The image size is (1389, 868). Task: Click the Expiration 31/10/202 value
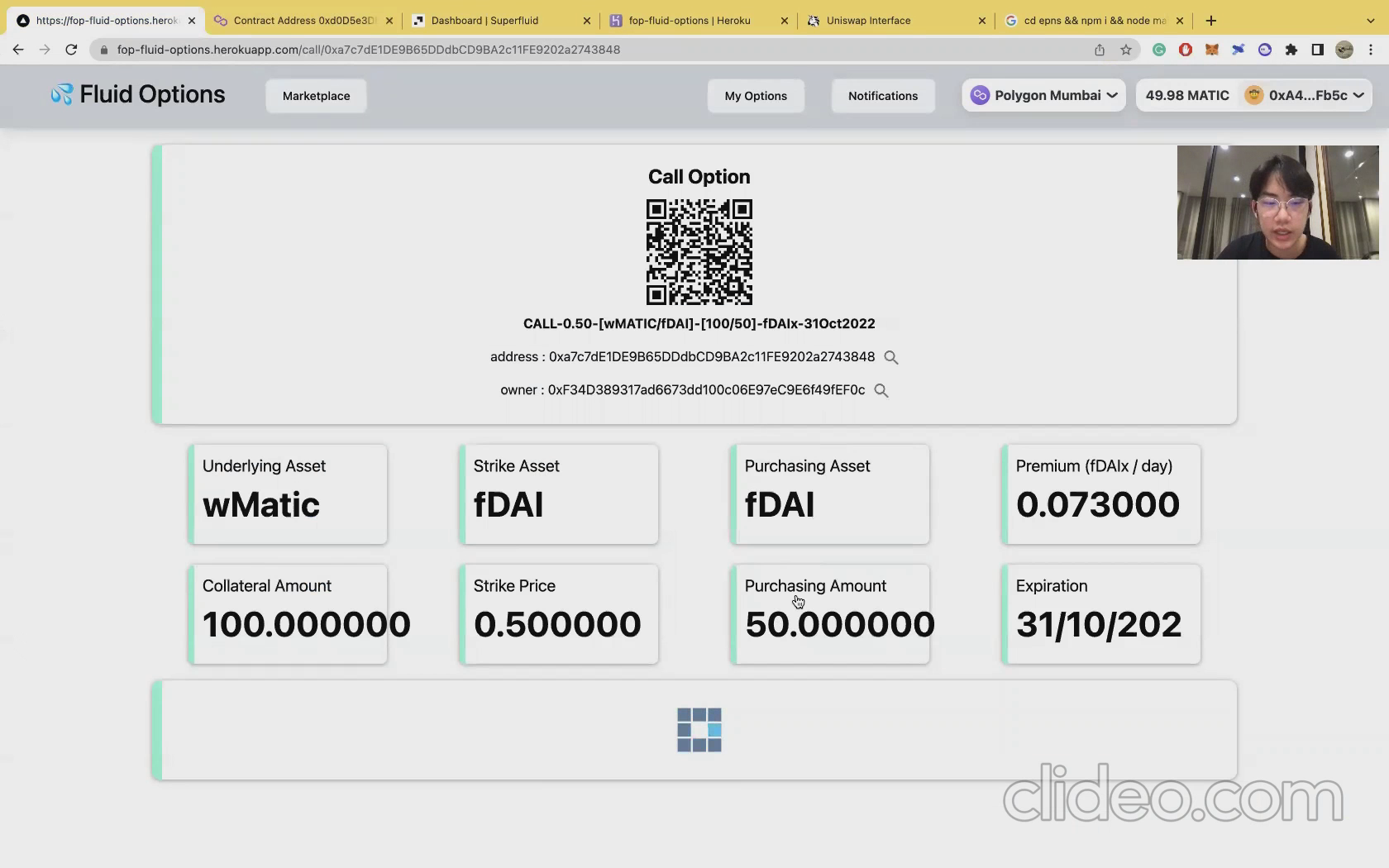pos(1099,625)
